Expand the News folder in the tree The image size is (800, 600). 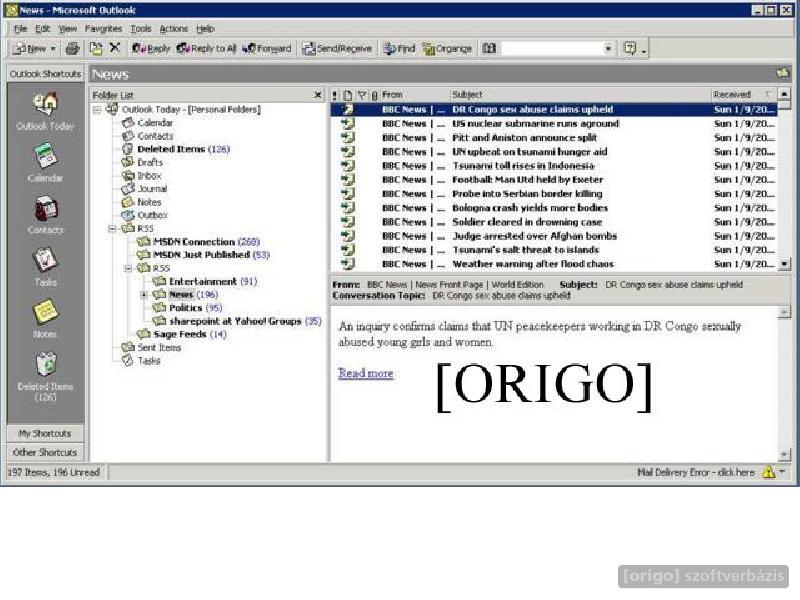[x=144, y=294]
